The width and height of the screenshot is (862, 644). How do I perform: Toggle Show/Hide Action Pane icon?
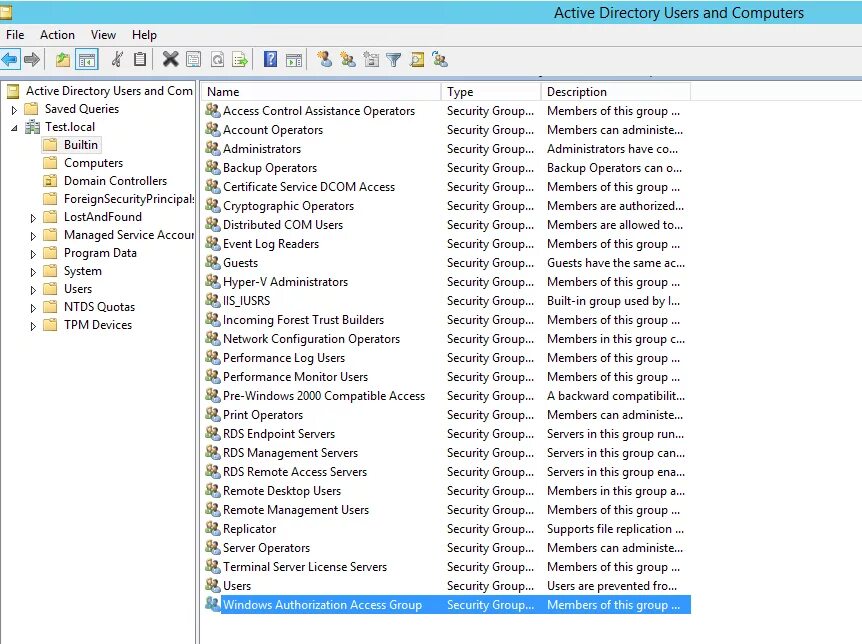pos(294,59)
